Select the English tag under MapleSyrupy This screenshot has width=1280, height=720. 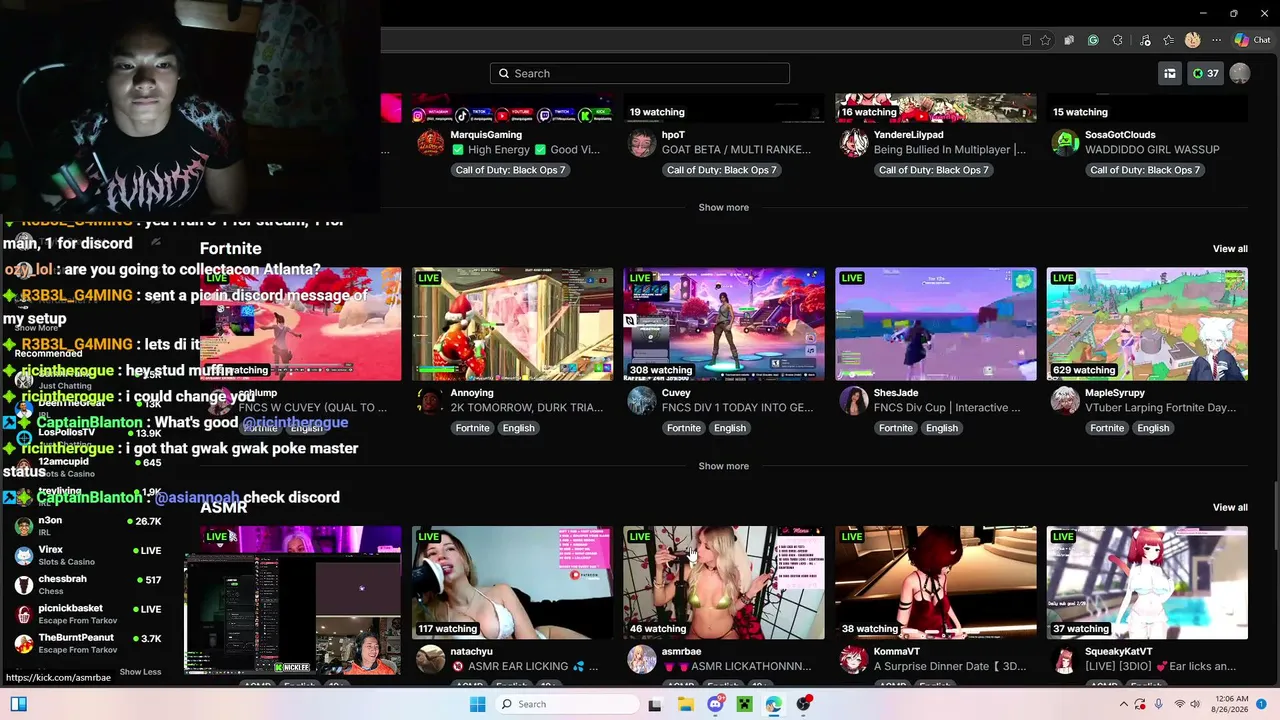(x=1153, y=428)
